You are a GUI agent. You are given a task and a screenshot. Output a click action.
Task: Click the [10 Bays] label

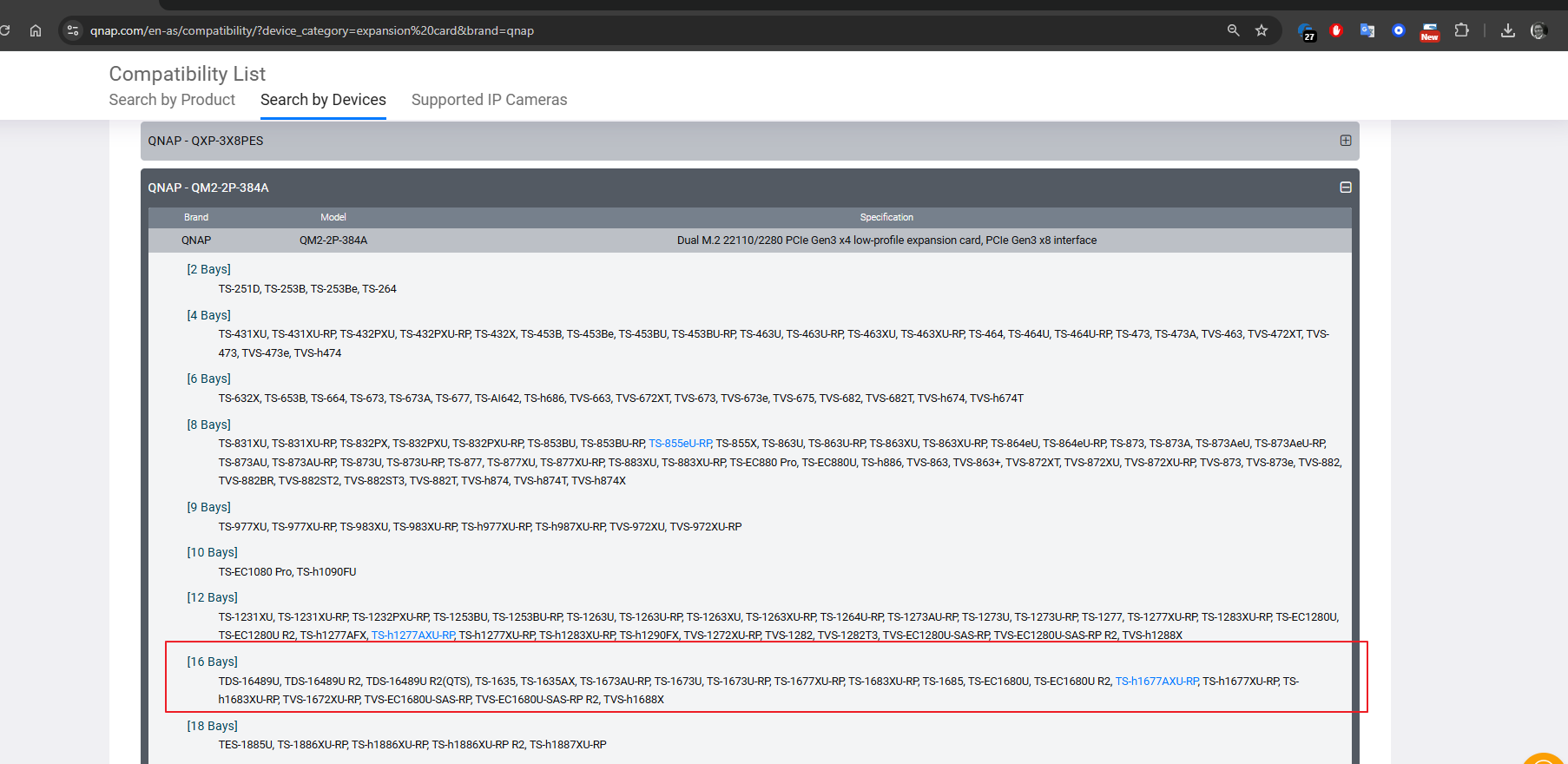point(212,552)
